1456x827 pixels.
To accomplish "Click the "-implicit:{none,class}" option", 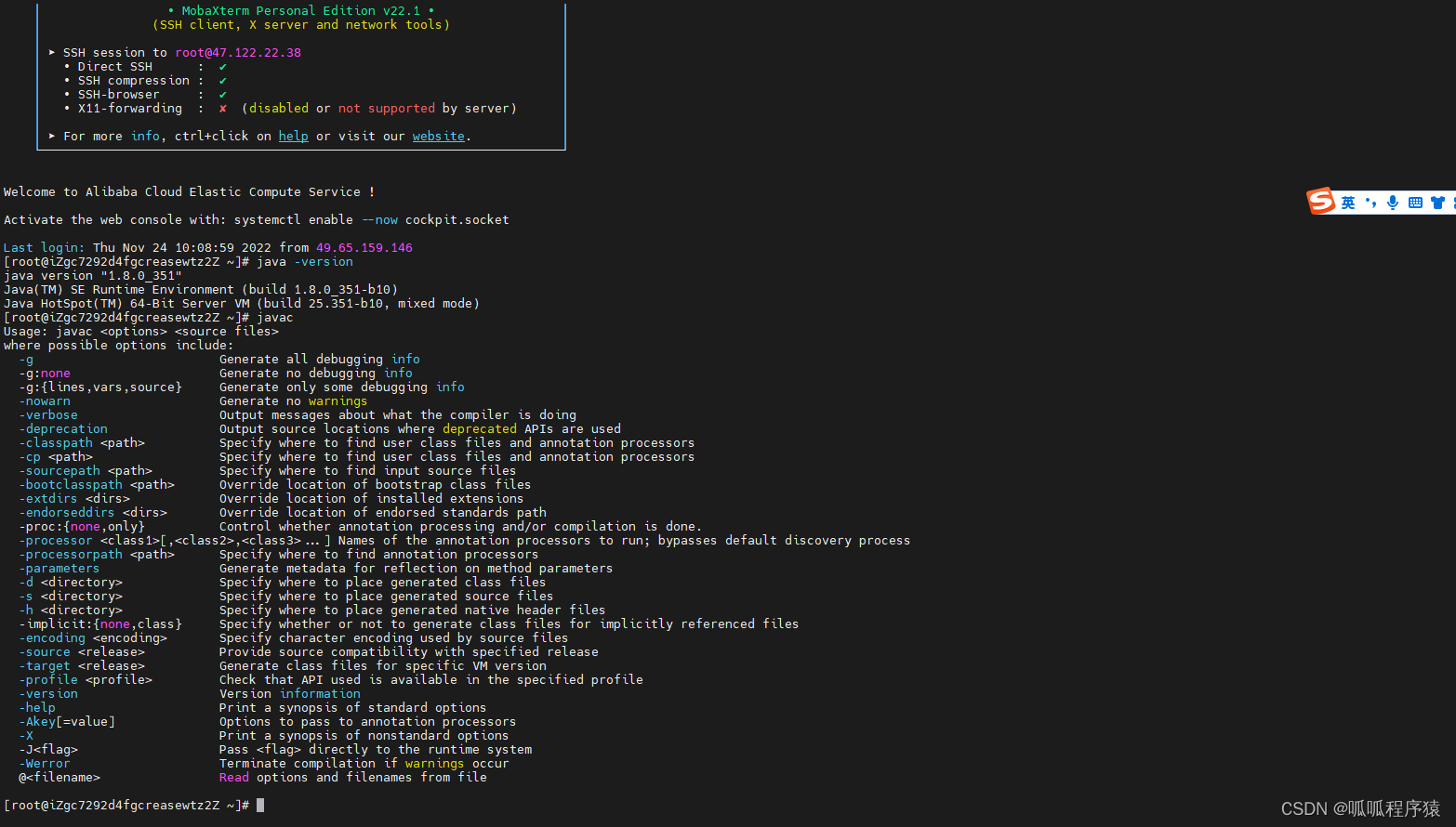I will point(100,624).
